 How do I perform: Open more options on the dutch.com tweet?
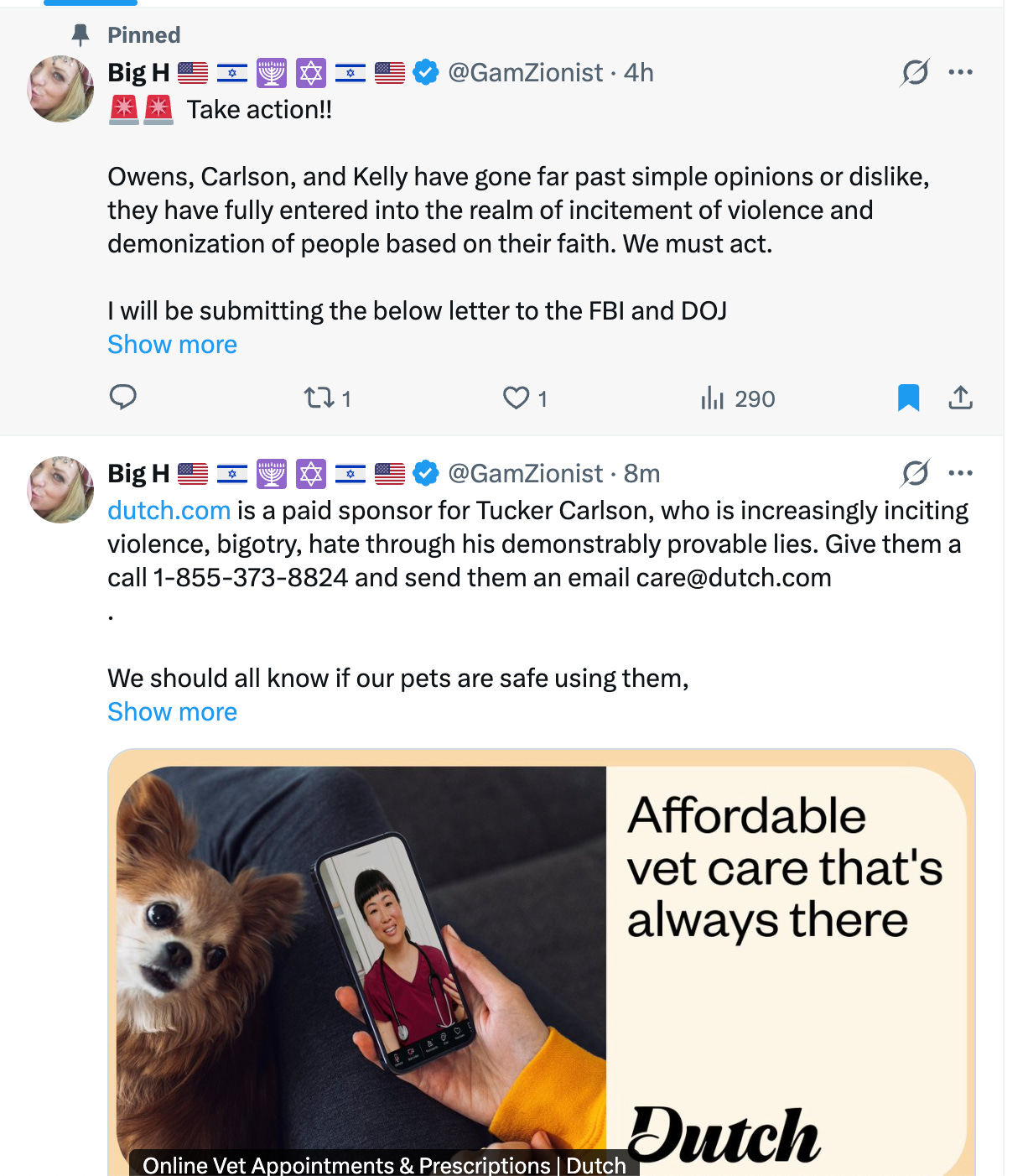(960, 473)
